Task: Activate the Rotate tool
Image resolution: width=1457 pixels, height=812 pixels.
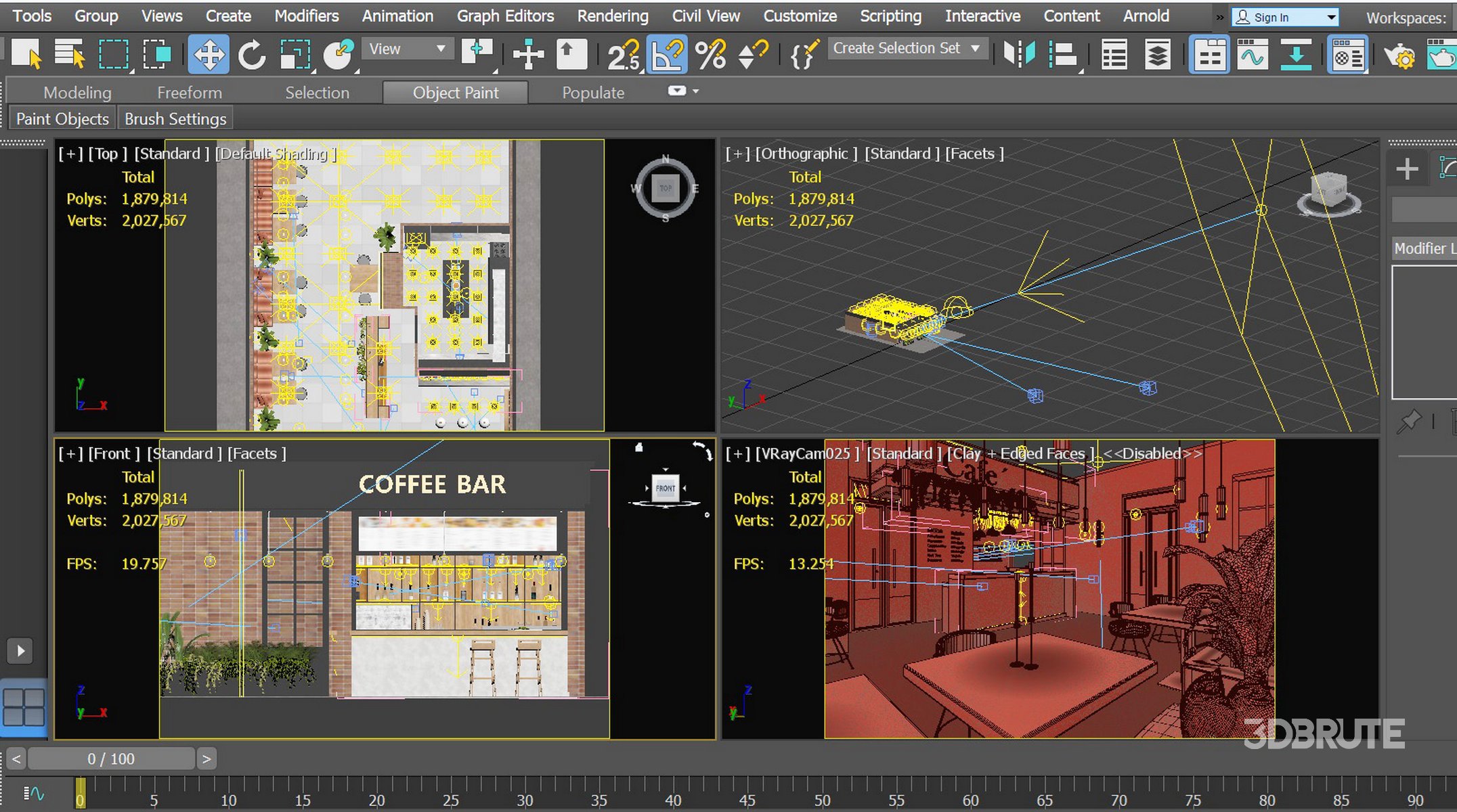Action: pyautogui.click(x=251, y=54)
